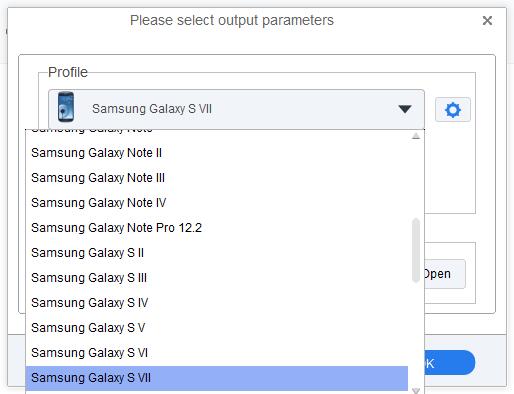Close the output parameters dialog

487,21
